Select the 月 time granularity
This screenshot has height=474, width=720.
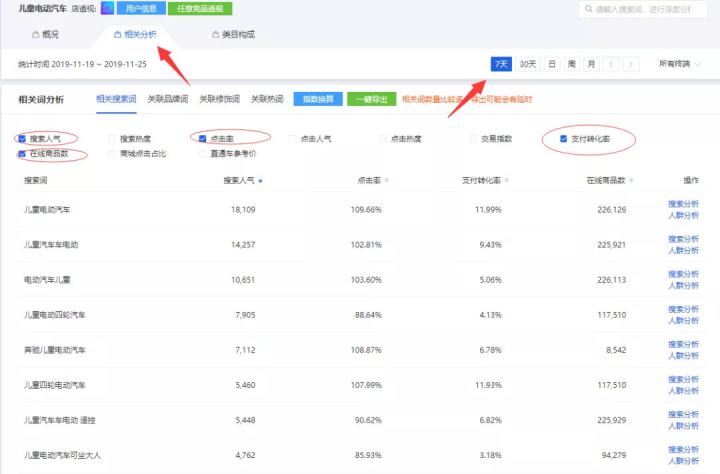pyautogui.click(x=592, y=64)
